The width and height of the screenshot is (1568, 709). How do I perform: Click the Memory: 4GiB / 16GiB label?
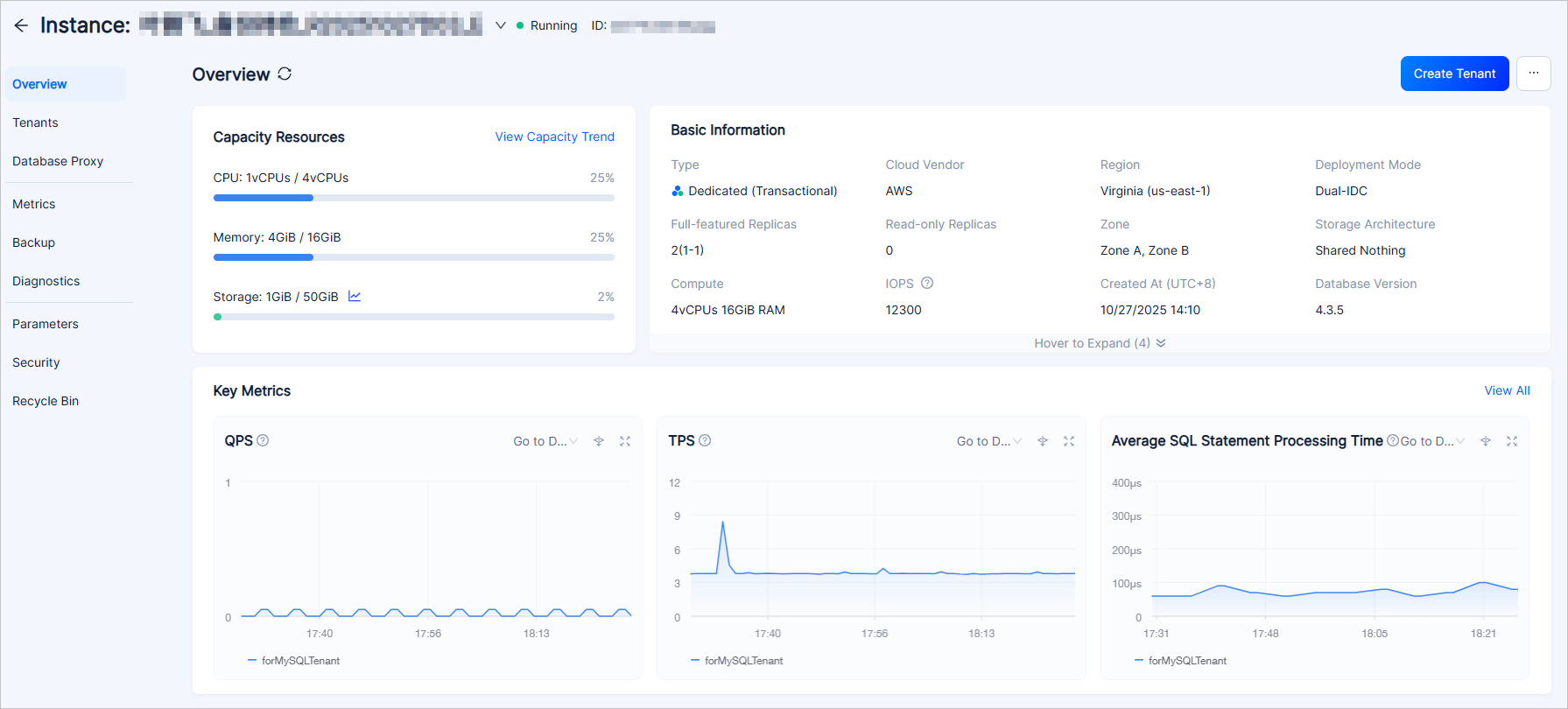pos(277,237)
